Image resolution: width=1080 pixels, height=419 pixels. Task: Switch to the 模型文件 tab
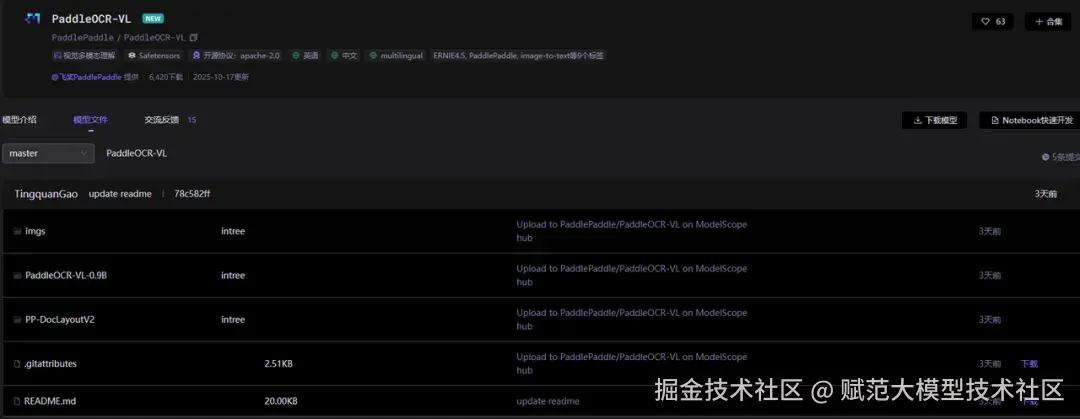pyautogui.click(x=90, y=120)
